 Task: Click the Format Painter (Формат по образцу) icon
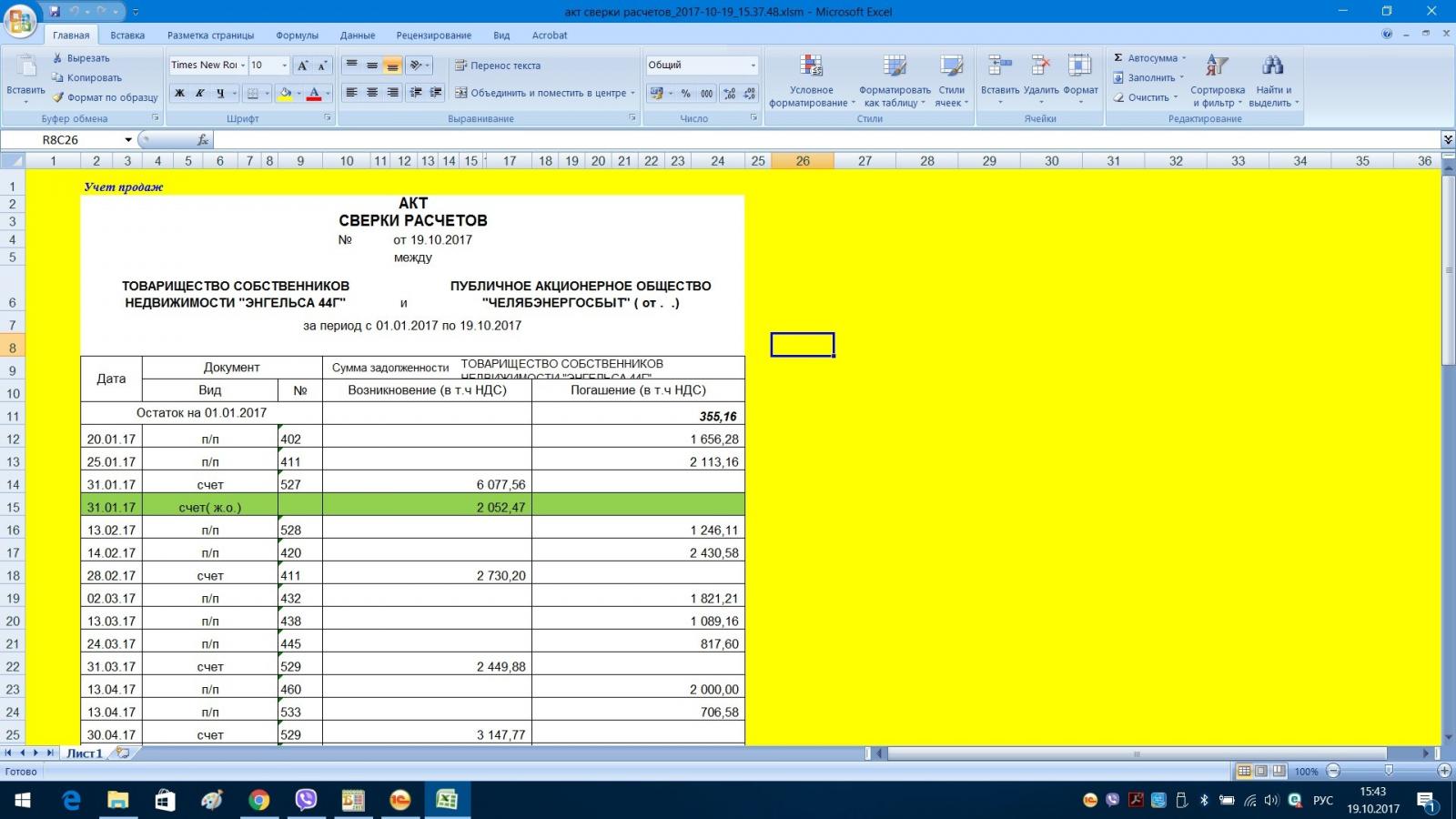click(58, 97)
